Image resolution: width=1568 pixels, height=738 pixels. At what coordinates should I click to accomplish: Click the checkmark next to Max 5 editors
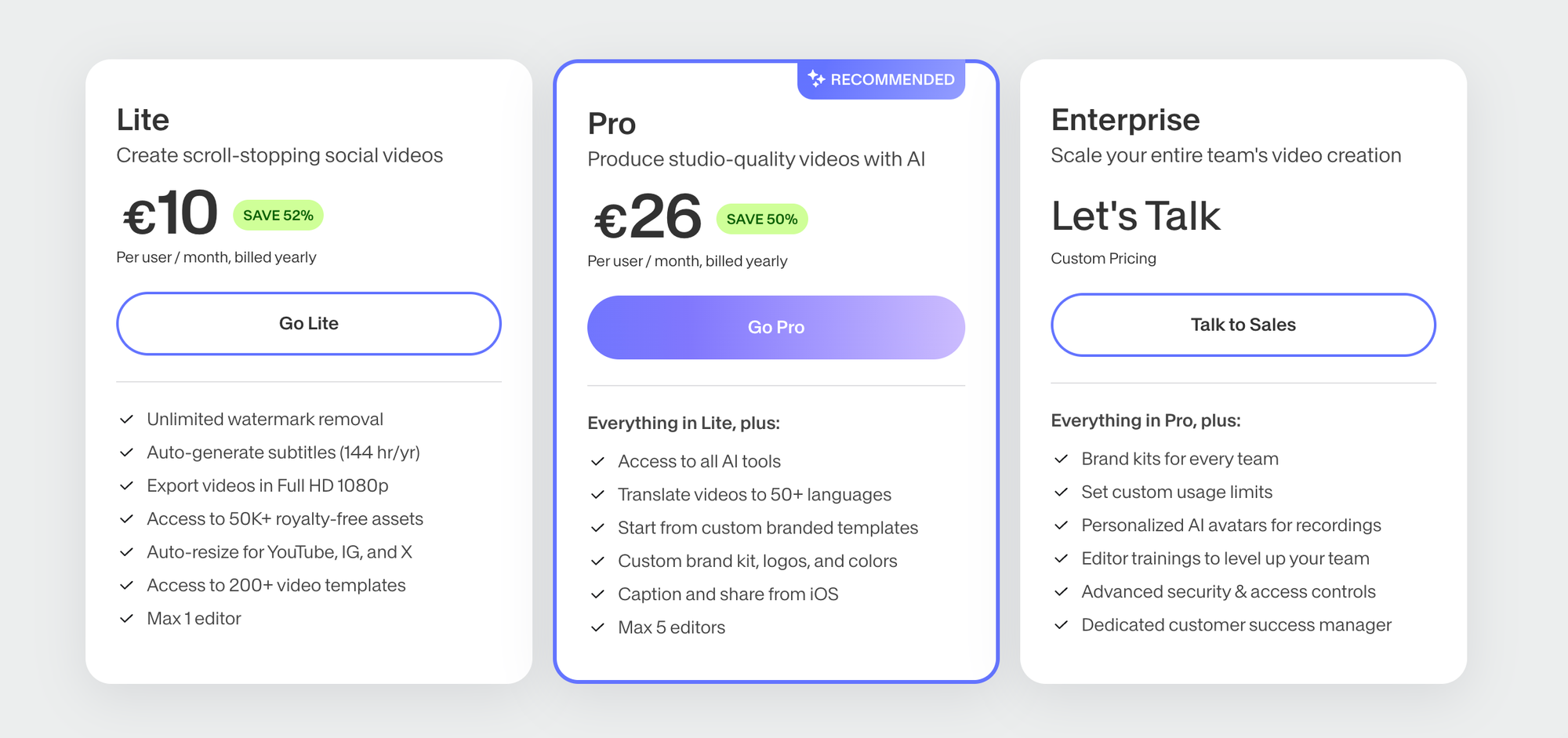tap(597, 627)
